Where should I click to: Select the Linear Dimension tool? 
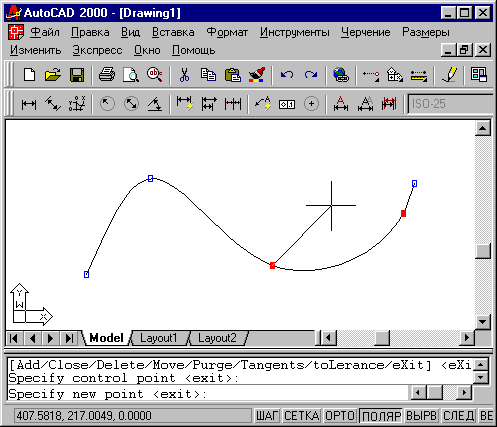[29, 104]
